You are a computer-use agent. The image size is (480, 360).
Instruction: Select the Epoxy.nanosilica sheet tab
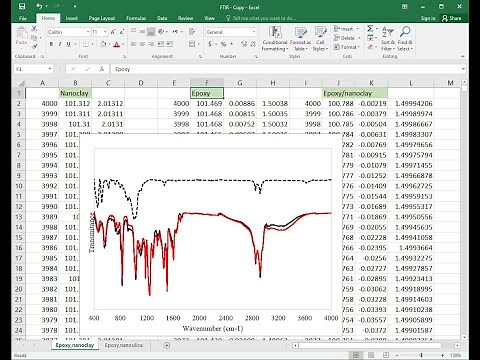click(x=124, y=345)
